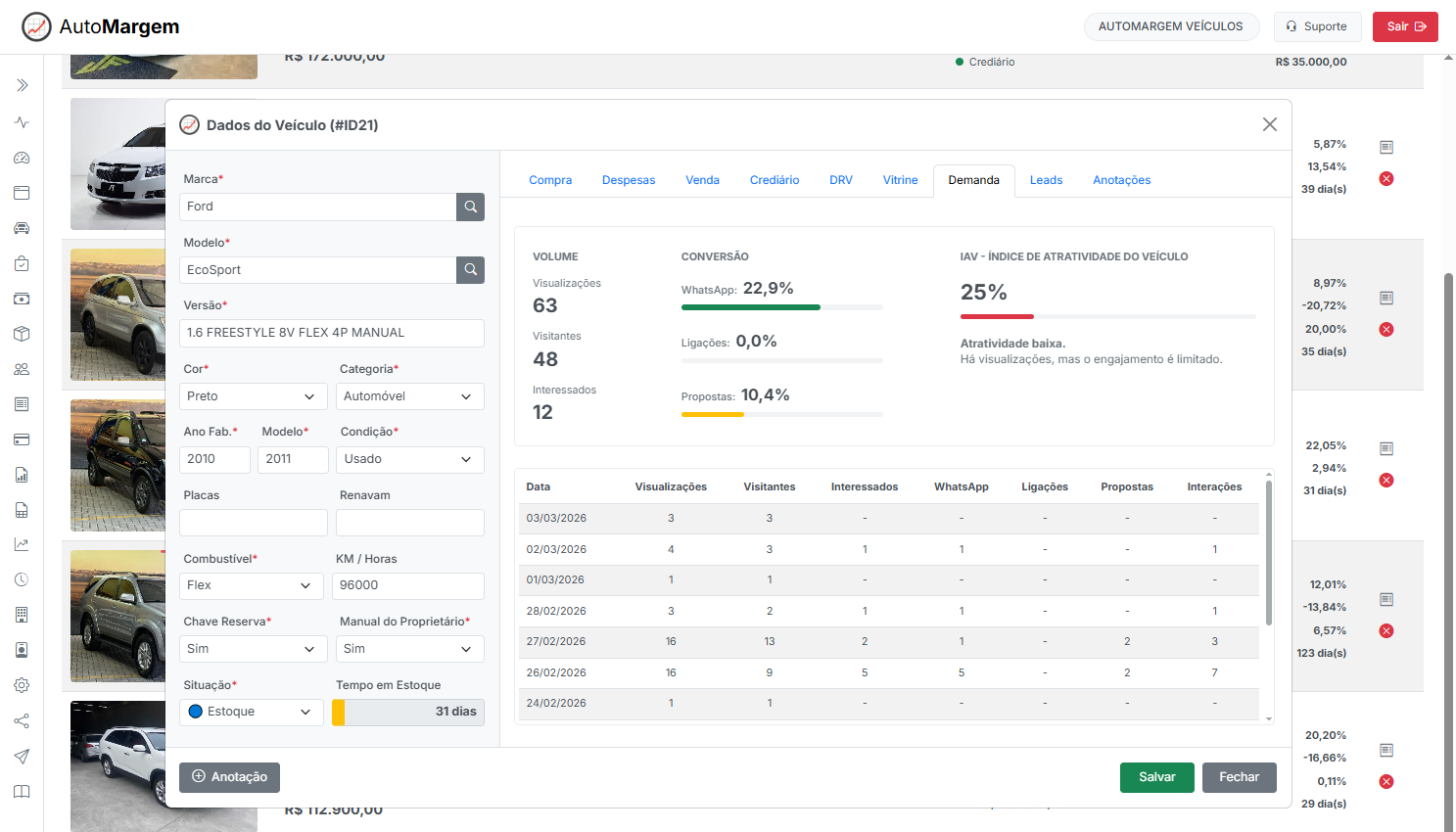Click the Tempo em Estoque progress bar
The image size is (1456, 832).
click(x=408, y=712)
